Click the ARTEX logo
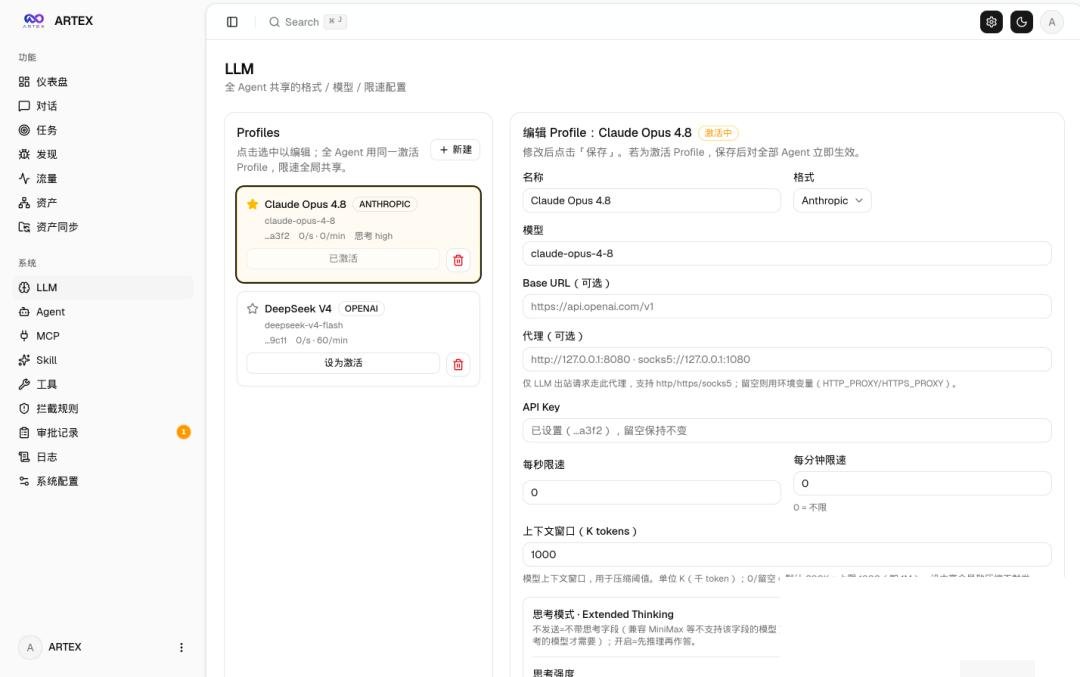This screenshot has width=1080, height=677. 34,21
